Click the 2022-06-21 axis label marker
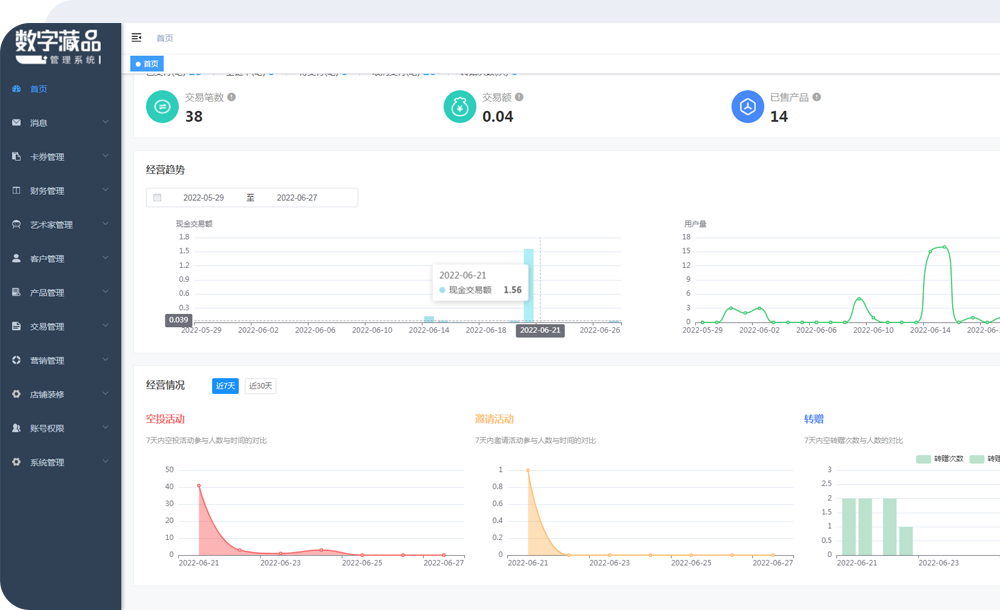Screen dimensions: 1000x610 (x=540, y=330)
